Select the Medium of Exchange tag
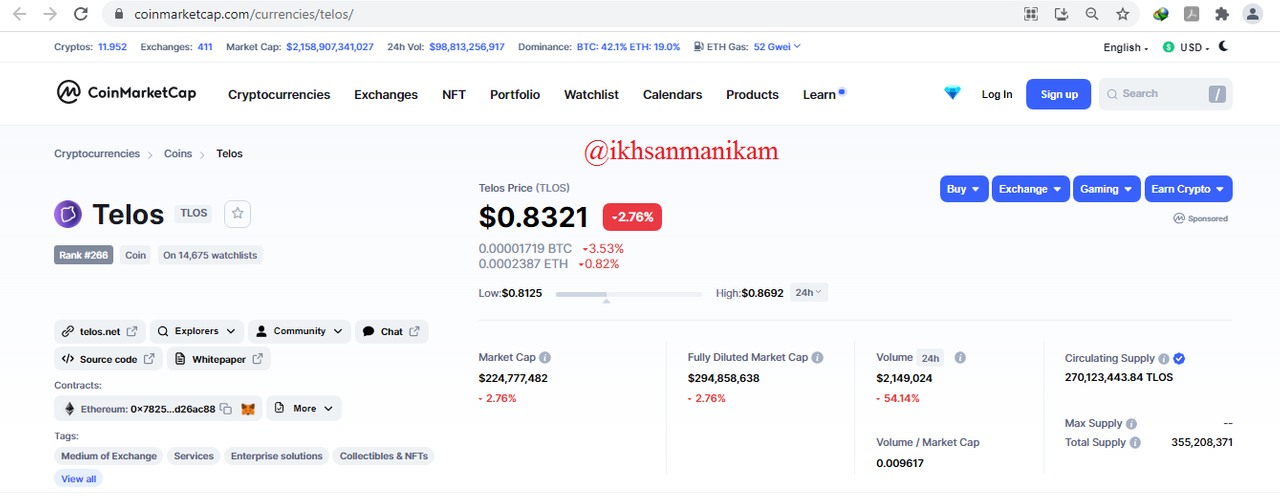Image resolution: width=1280 pixels, height=496 pixels. pyautogui.click(x=109, y=456)
